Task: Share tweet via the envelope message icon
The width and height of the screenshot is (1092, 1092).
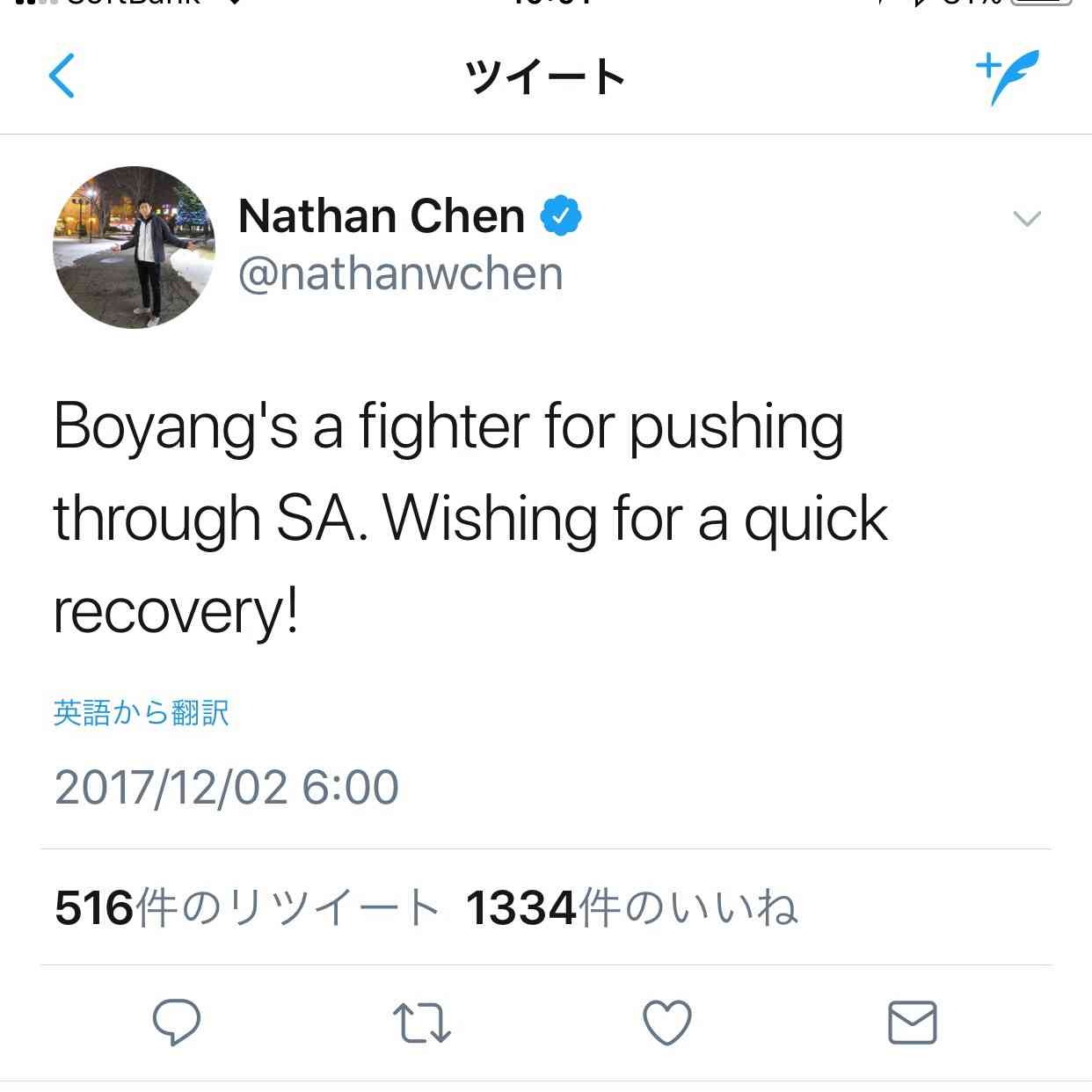Action: point(913,1023)
